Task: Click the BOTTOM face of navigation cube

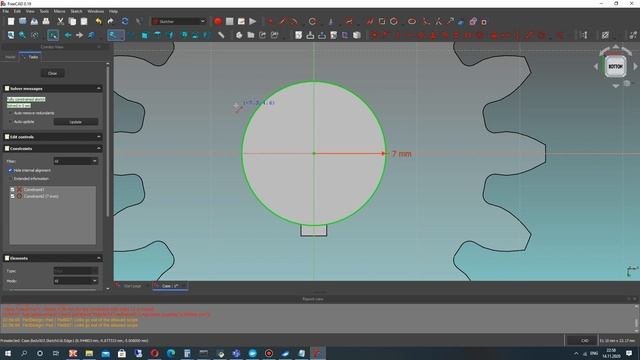Action: tap(615, 66)
